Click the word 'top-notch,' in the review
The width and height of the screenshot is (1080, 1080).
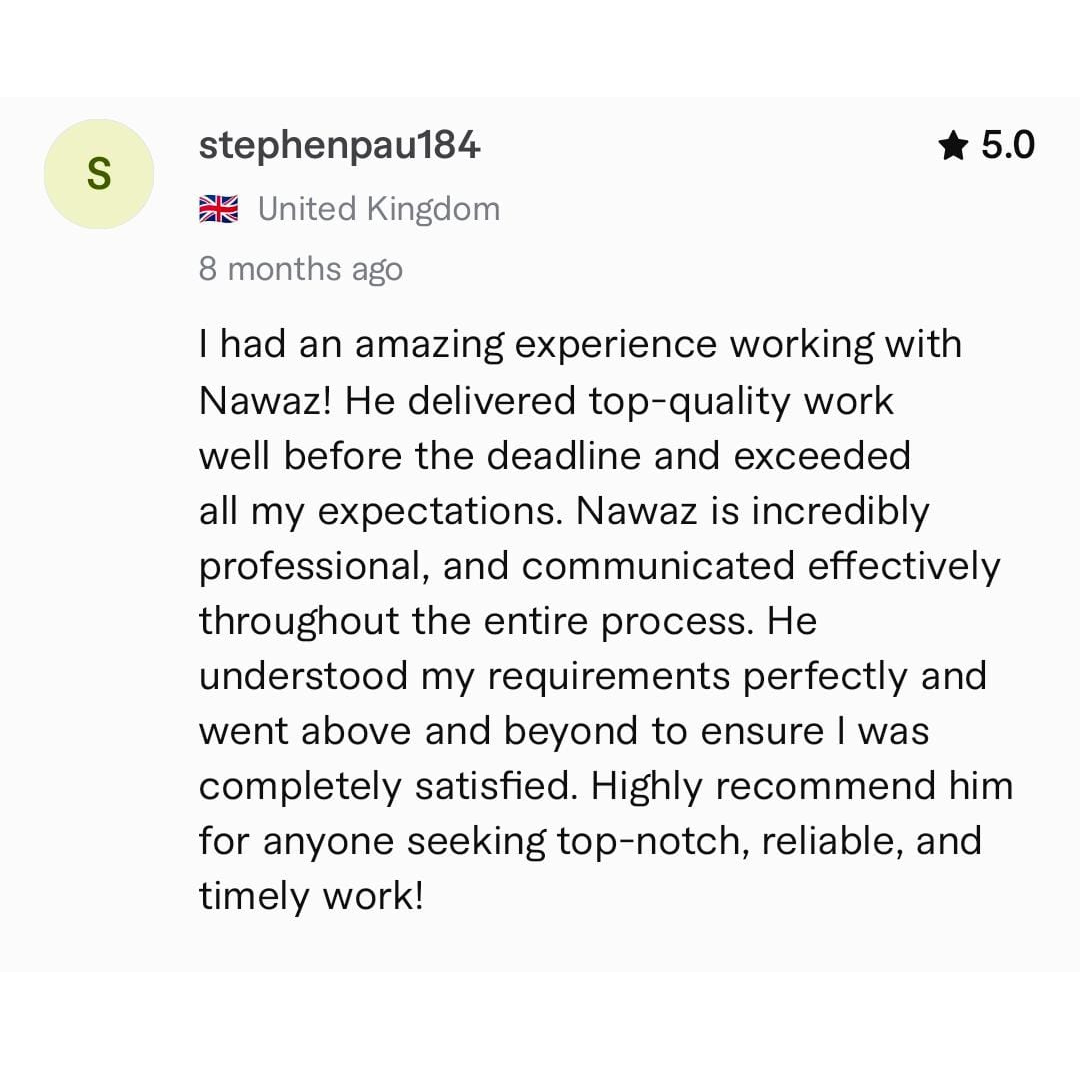[653, 843]
